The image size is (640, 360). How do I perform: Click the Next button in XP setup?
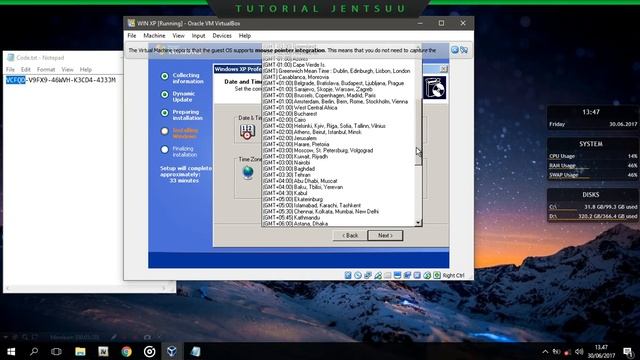click(385, 236)
